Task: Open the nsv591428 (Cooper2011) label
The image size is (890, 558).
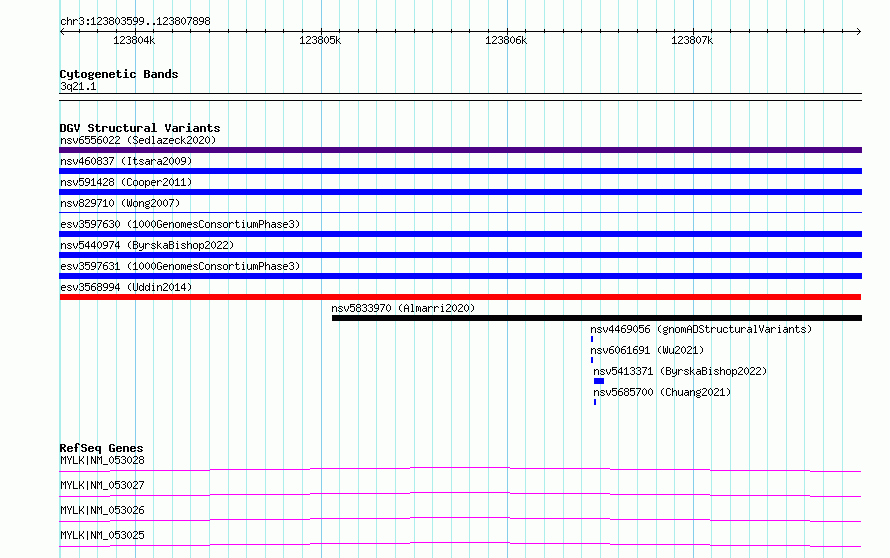Action: [126, 182]
